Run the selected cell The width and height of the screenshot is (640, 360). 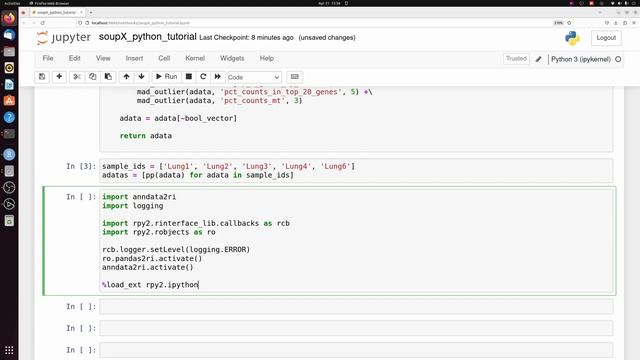pos(167,77)
